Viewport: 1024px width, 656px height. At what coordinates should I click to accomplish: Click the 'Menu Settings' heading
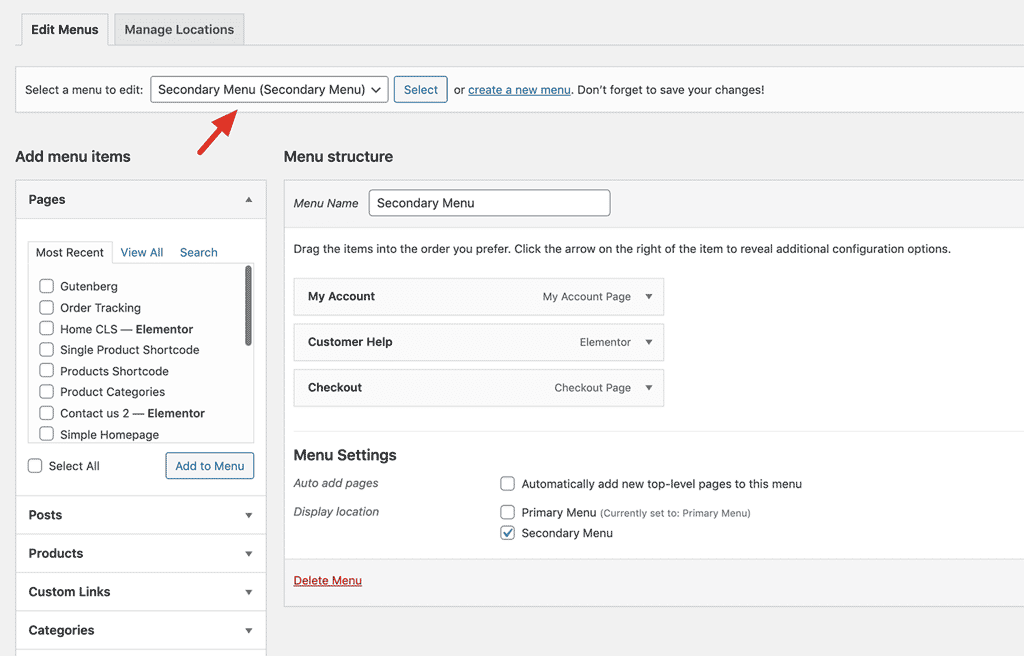click(x=345, y=455)
